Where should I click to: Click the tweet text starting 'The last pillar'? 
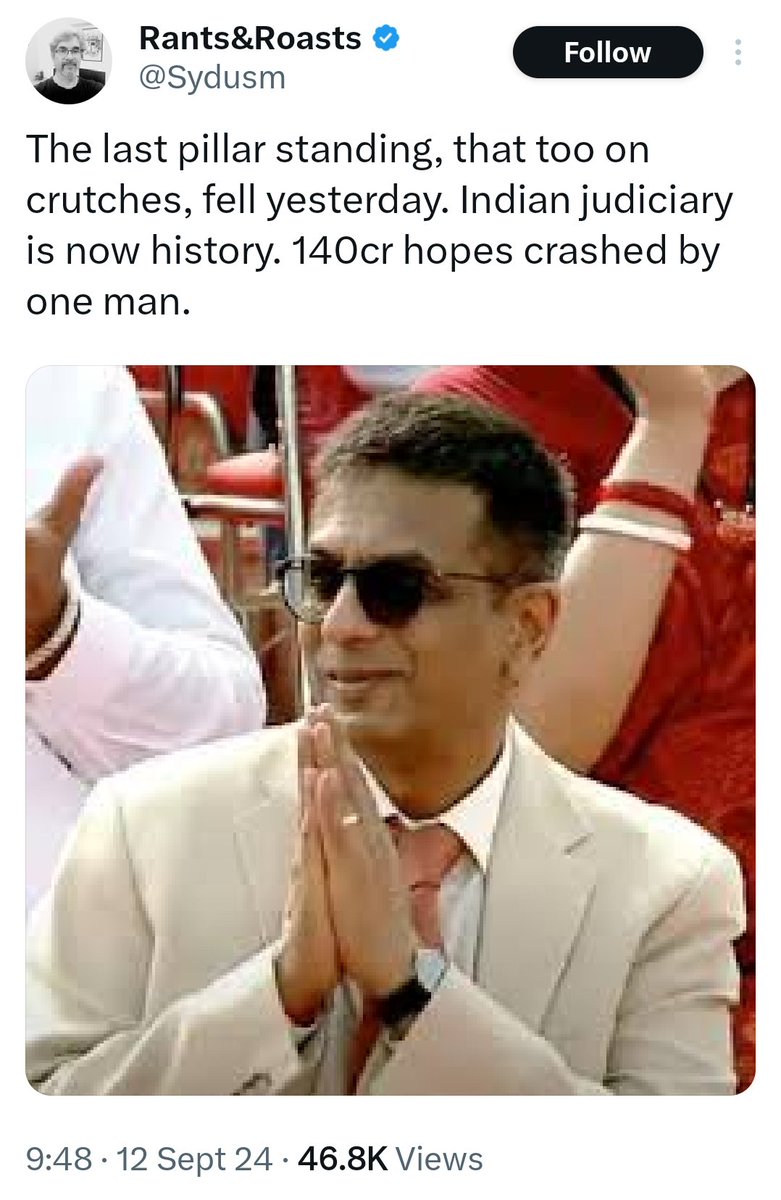pos(379,226)
